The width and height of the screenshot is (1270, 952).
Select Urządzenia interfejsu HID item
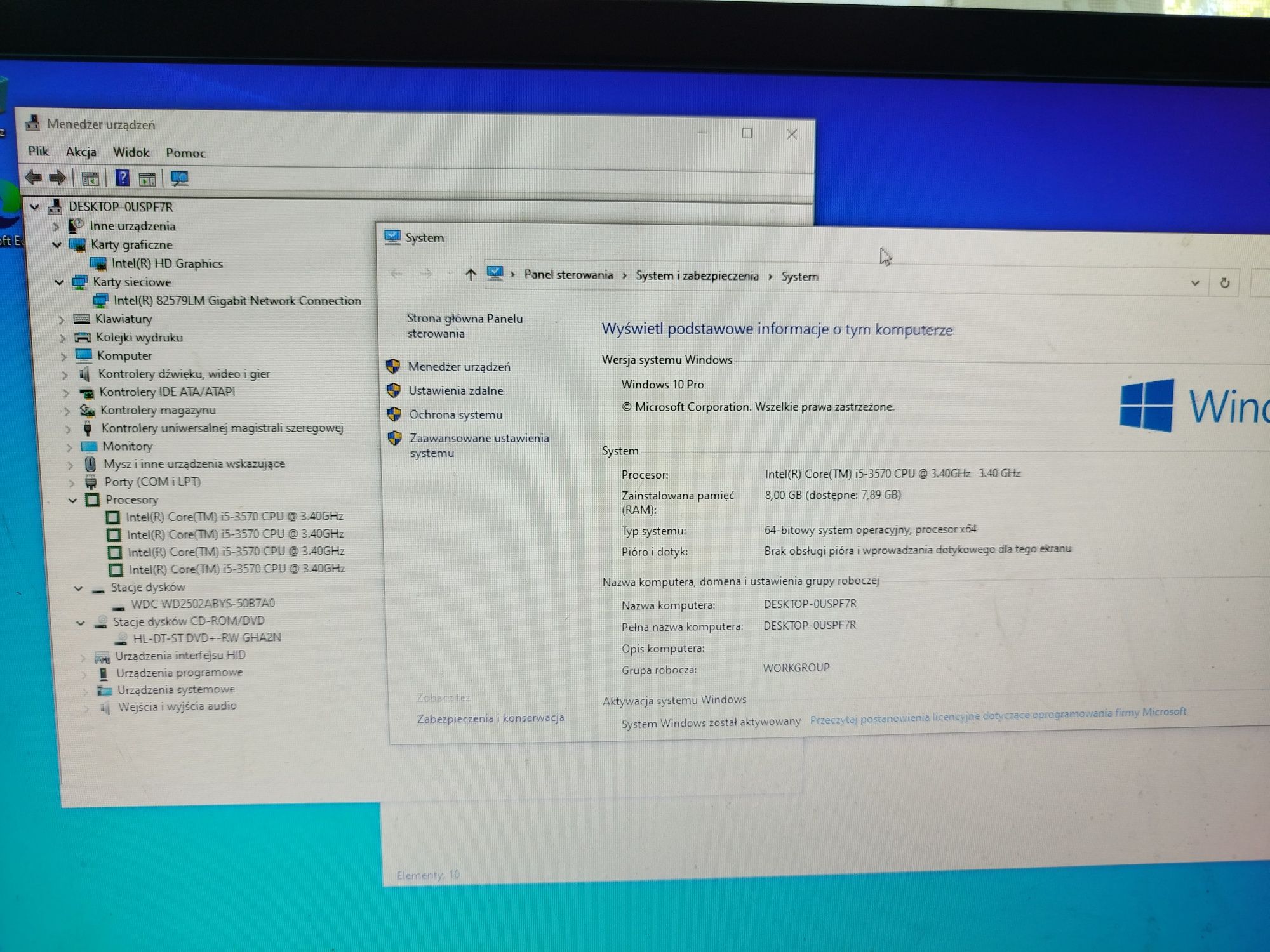(180, 656)
